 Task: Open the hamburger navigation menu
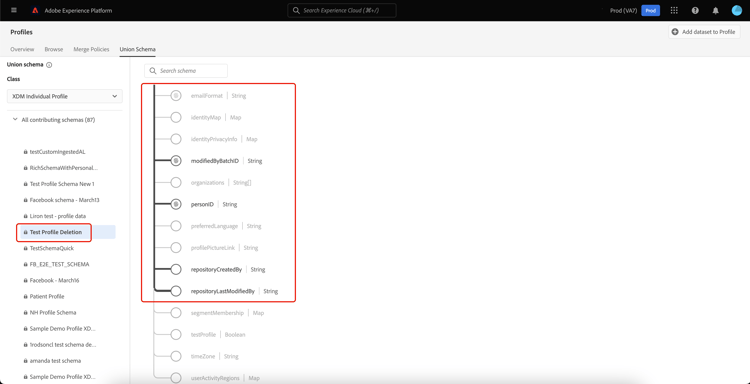click(14, 10)
